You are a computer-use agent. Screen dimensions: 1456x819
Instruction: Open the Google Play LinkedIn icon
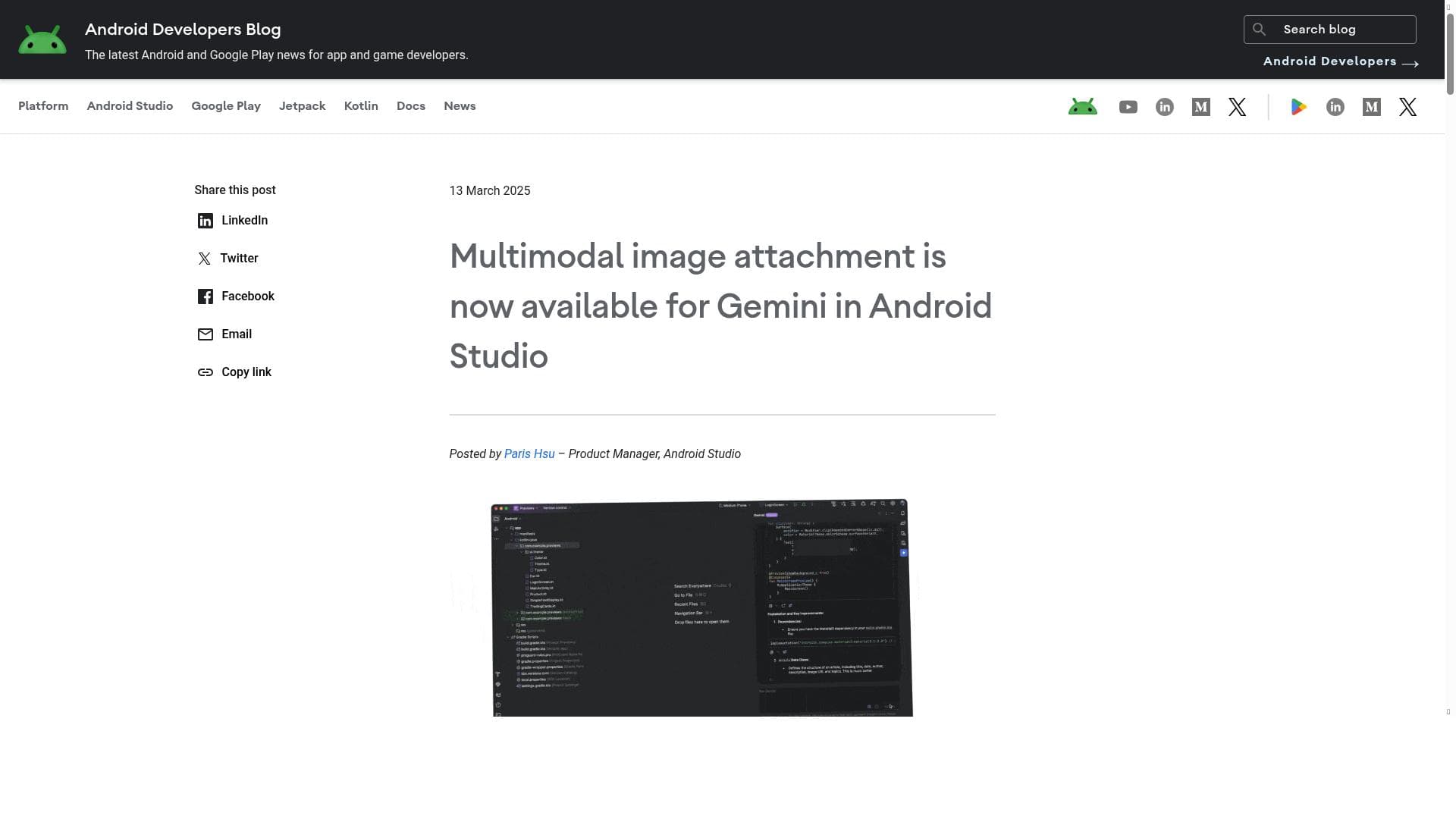(x=1335, y=107)
